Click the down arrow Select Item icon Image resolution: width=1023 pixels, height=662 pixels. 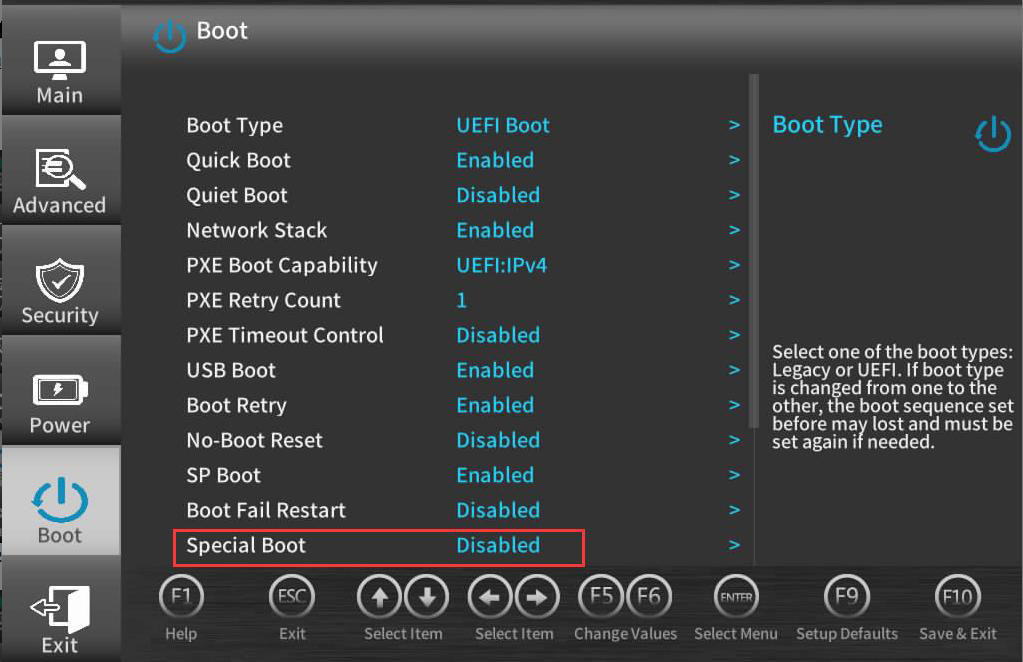click(427, 598)
